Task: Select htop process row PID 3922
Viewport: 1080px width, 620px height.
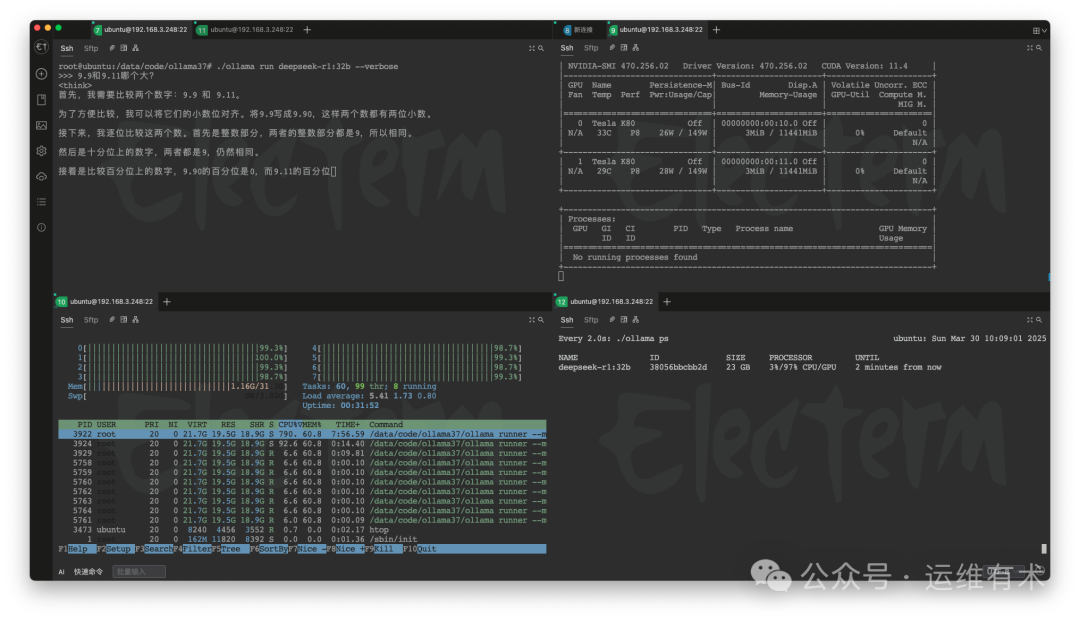Action: (302, 434)
